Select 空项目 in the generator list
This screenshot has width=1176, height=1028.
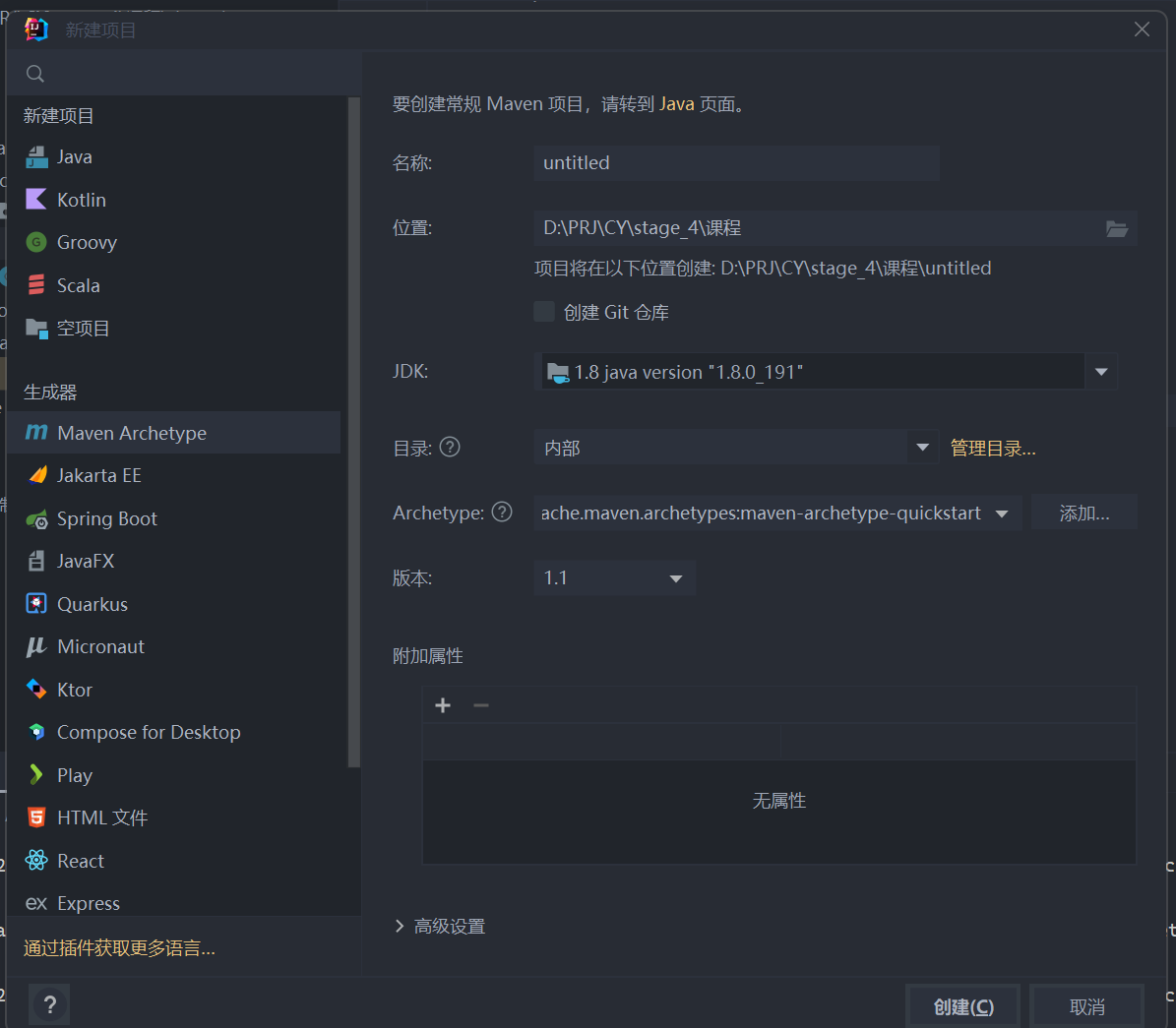tap(84, 328)
